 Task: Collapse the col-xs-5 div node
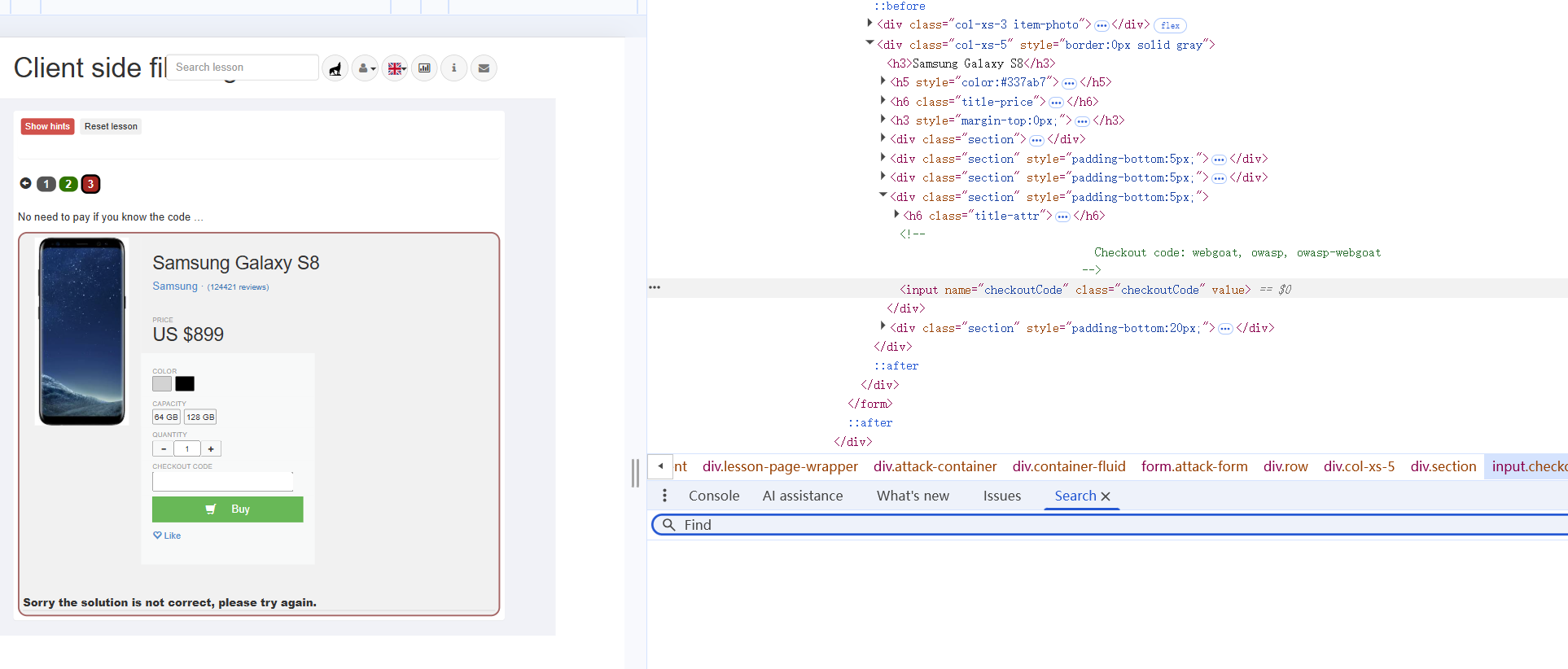click(869, 44)
